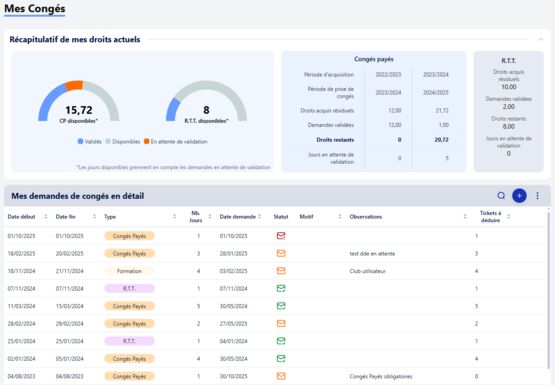This screenshot has height=385, width=555.
Task: Click green status envelope for 02/01/2024 request
Action: pyautogui.click(x=281, y=358)
